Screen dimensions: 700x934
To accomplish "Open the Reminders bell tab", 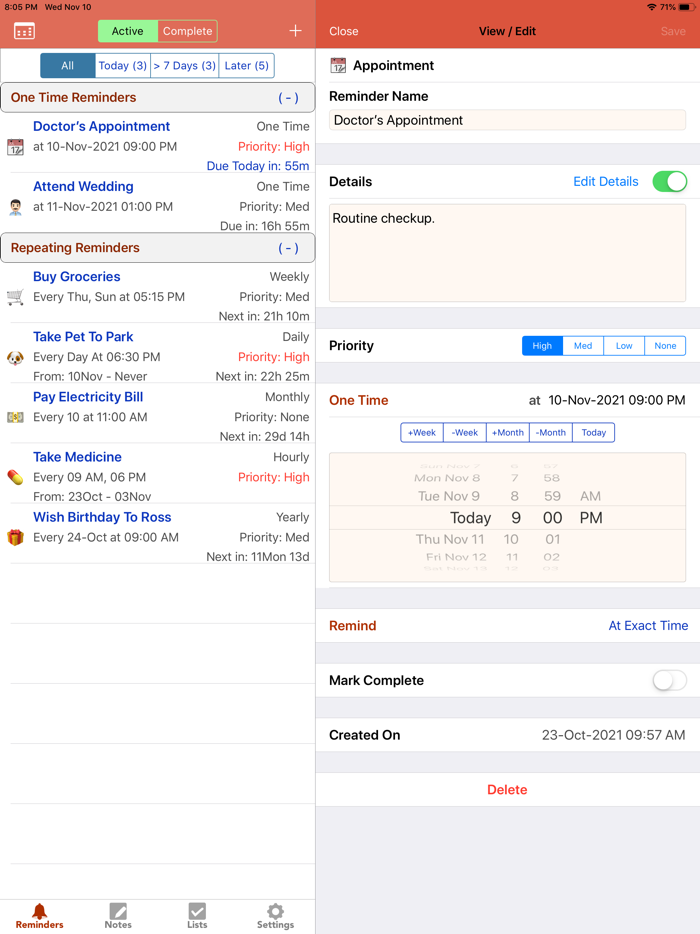I will (x=39, y=916).
